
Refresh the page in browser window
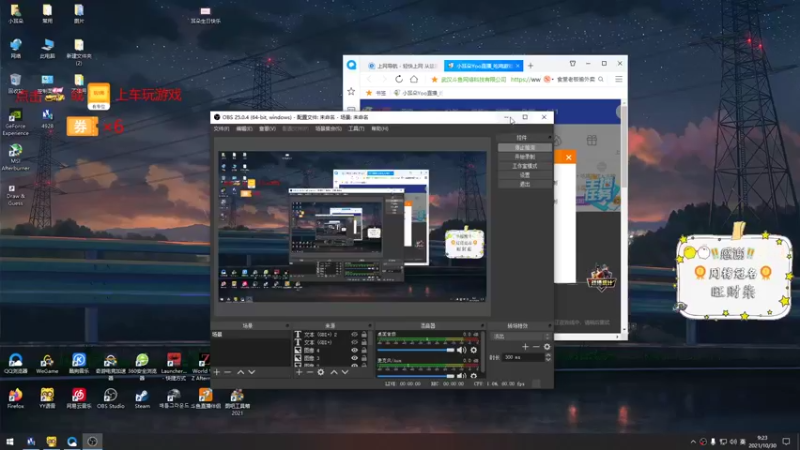(399, 79)
